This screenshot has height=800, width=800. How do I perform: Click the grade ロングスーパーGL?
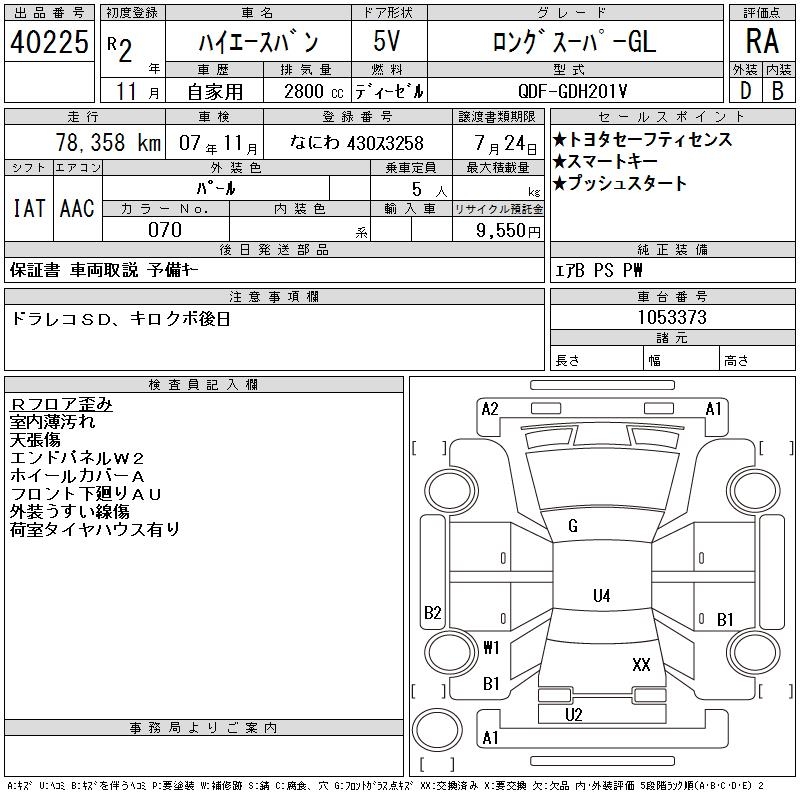(574, 41)
